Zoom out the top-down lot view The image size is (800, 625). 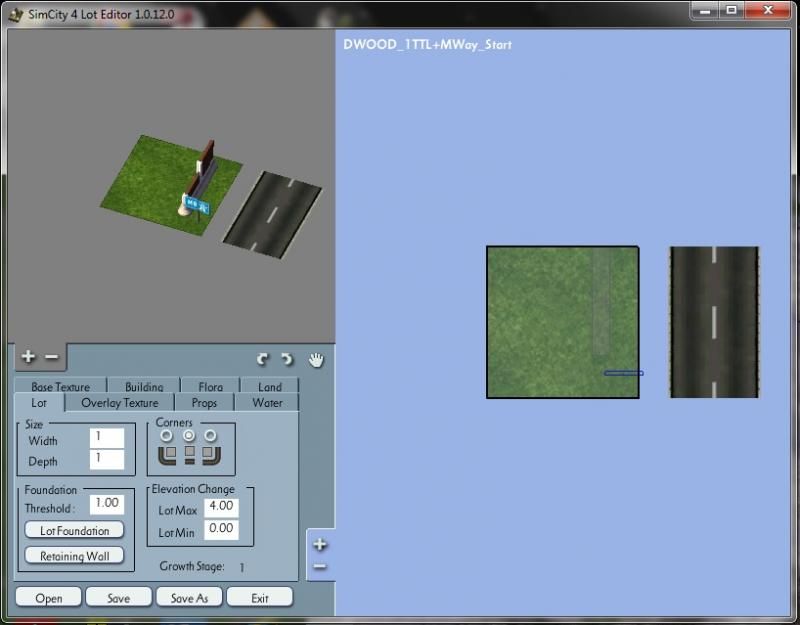click(x=320, y=566)
